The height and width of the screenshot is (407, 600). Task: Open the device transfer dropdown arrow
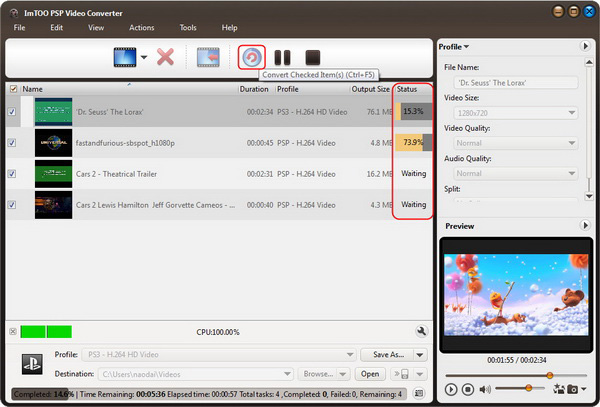coord(420,374)
